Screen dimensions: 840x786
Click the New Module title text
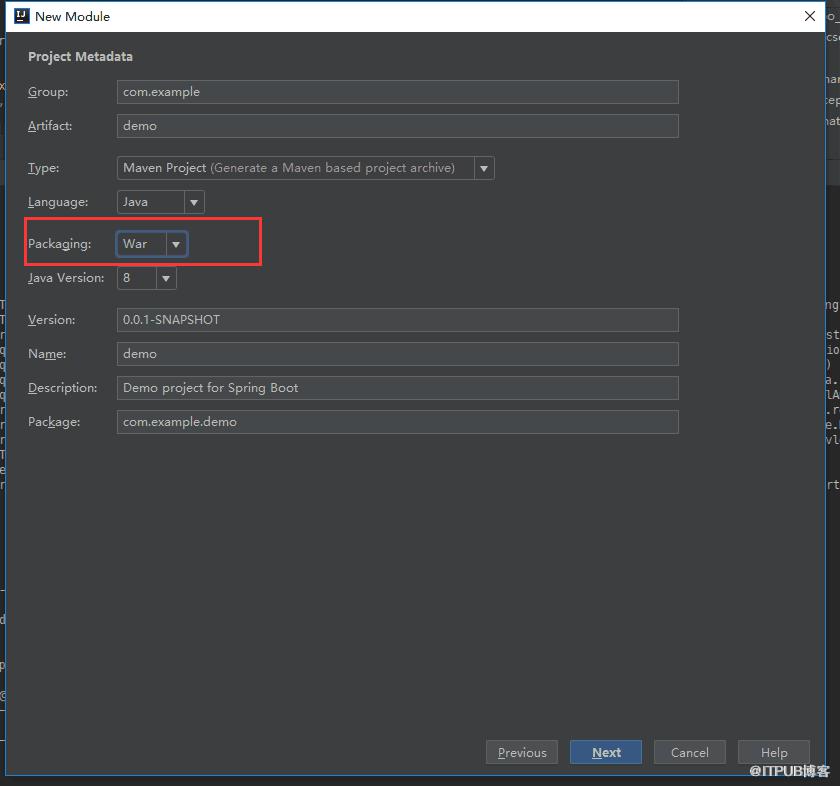[72, 17]
